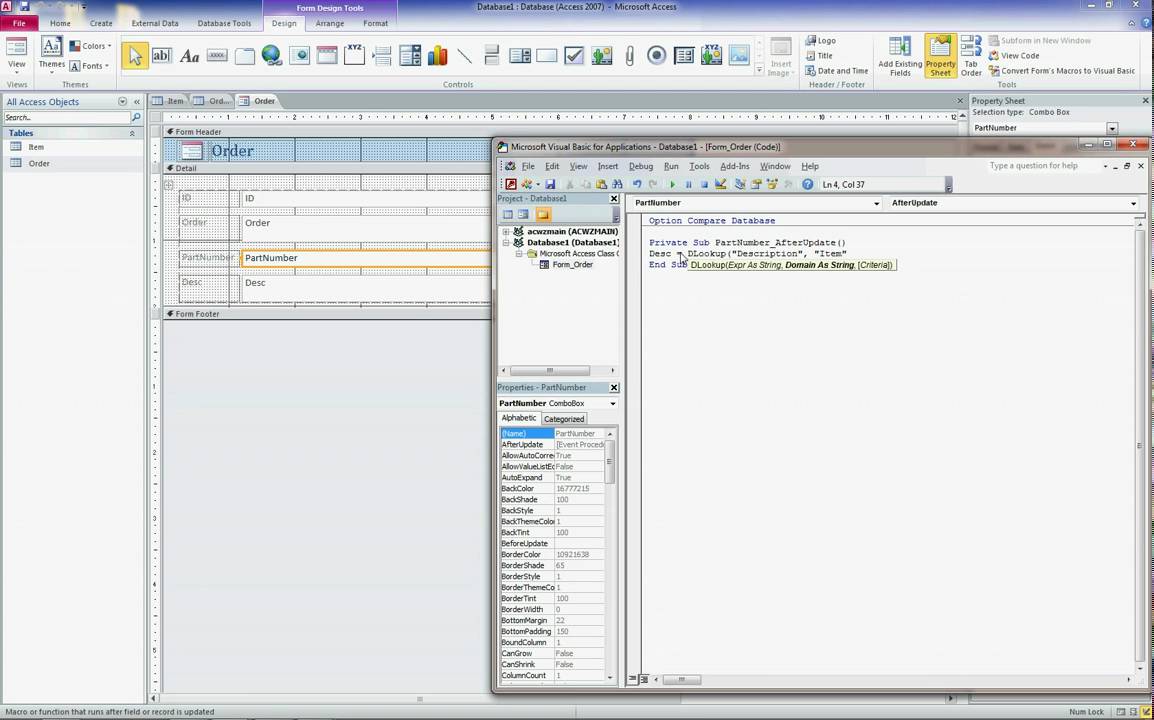The height and width of the screenshot is (720, 1154).
Task: Open the Colors theme dropdown
Action: (x=91, y=46)
